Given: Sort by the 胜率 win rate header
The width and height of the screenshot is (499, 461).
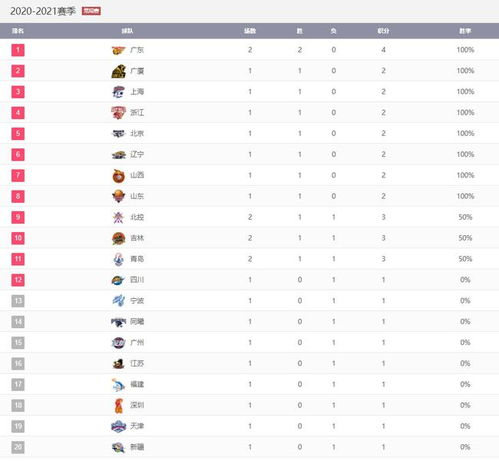Looking at the screenshot, I should point(465,31).
